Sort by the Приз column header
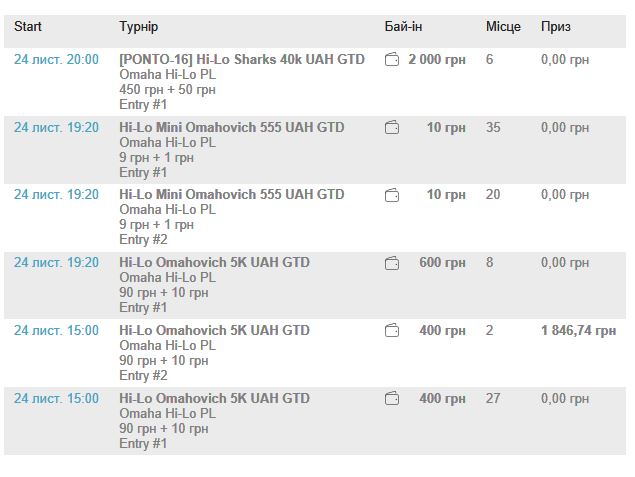The width and height of the screenshot is (635, 477). (x=557, y=26)
